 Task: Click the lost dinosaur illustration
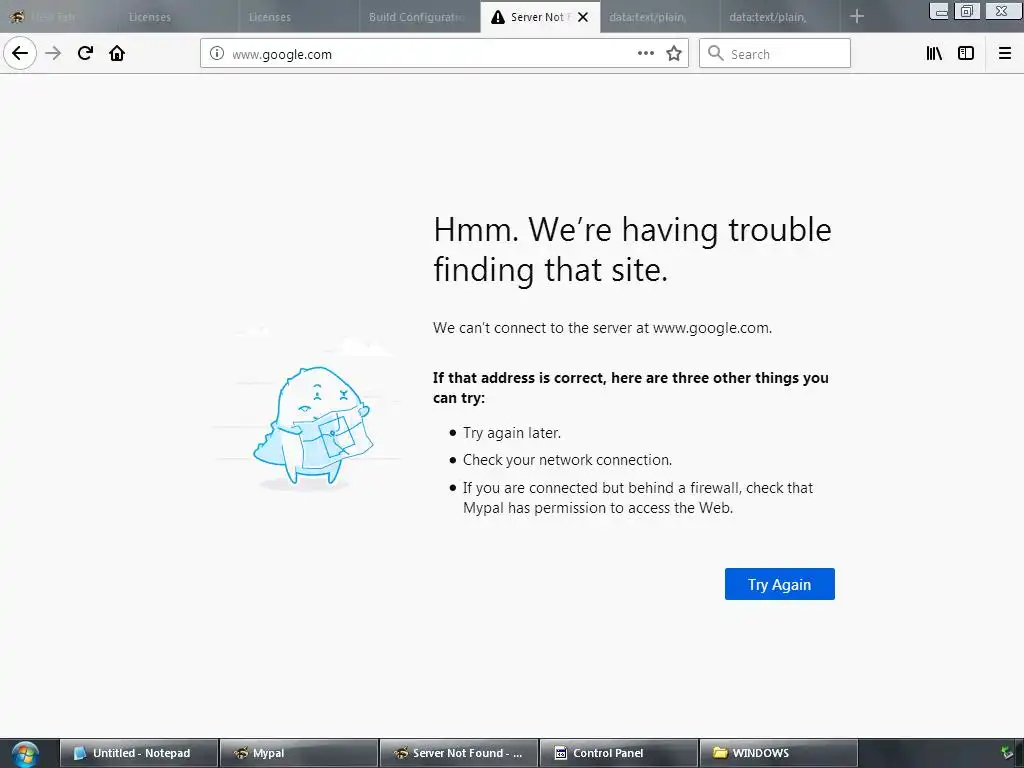coord(313,424)
